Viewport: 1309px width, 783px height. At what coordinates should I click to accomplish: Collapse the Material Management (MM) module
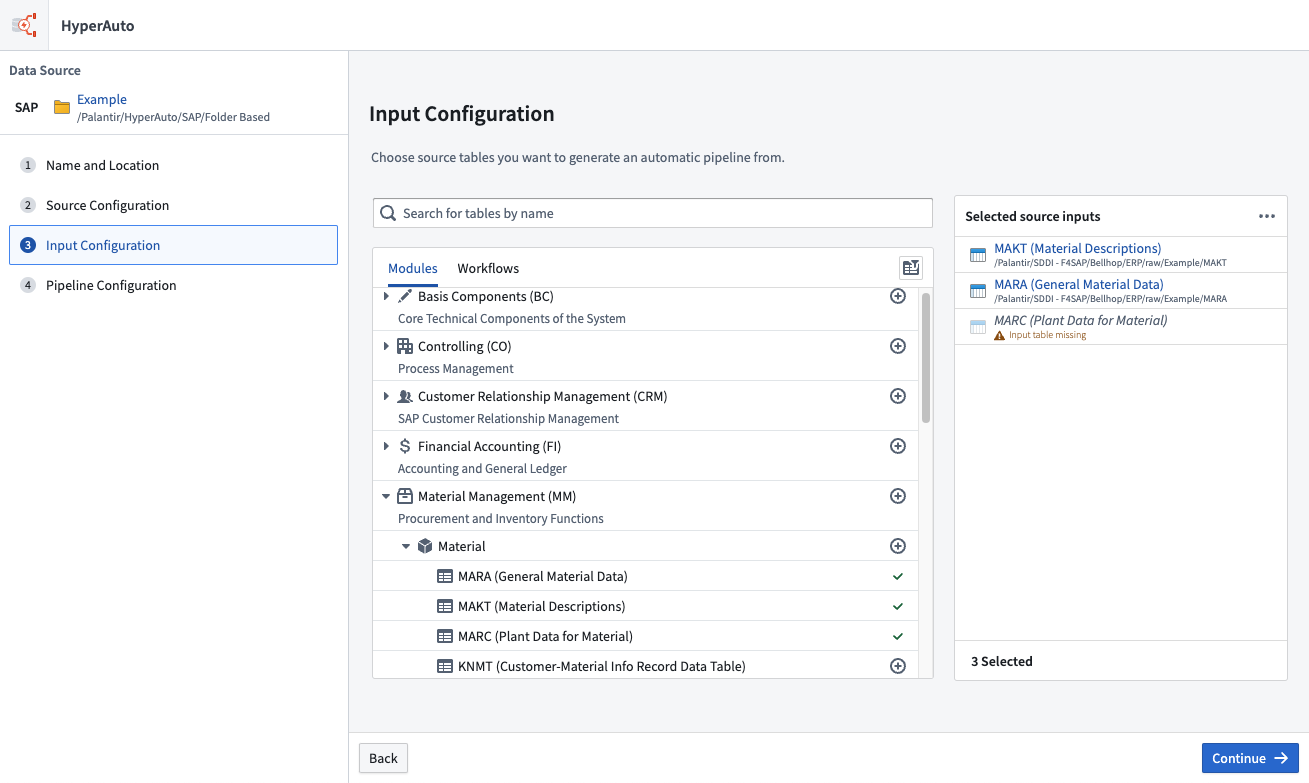point(386,496)
